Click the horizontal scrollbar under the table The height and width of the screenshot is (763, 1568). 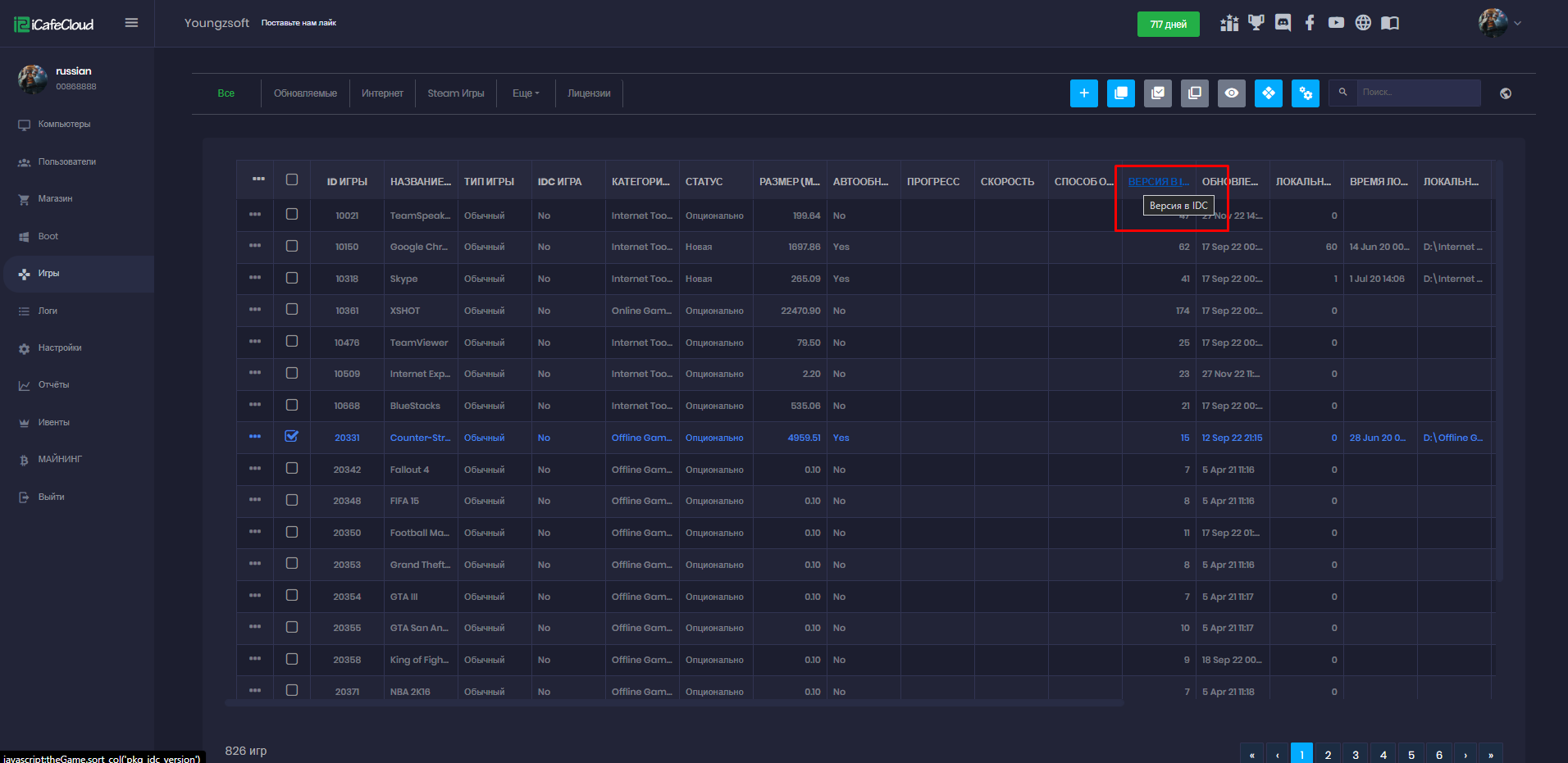(x=674, y=703)
